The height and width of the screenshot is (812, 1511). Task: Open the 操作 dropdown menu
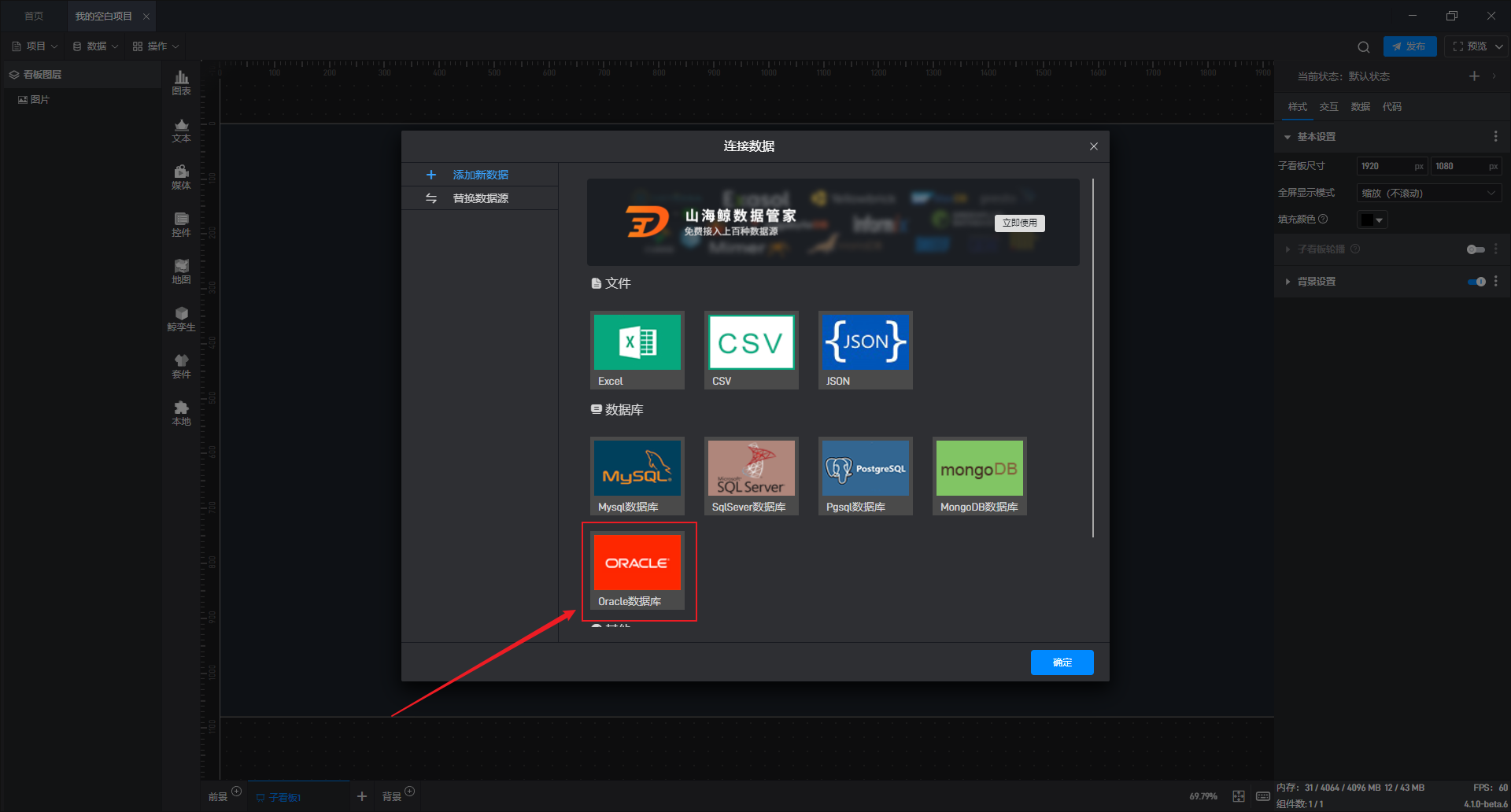(156, 46)
